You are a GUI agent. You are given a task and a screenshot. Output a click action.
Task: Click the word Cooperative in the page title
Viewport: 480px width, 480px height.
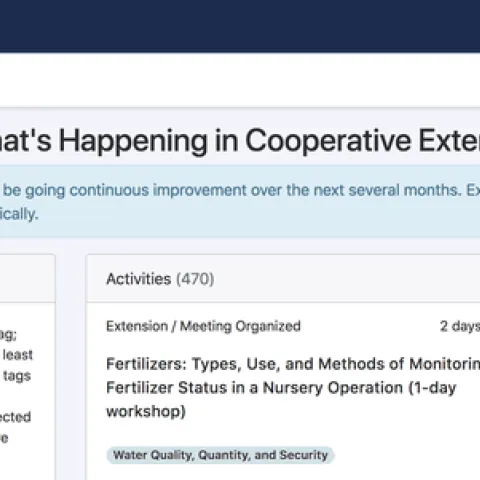pos(328,141)
